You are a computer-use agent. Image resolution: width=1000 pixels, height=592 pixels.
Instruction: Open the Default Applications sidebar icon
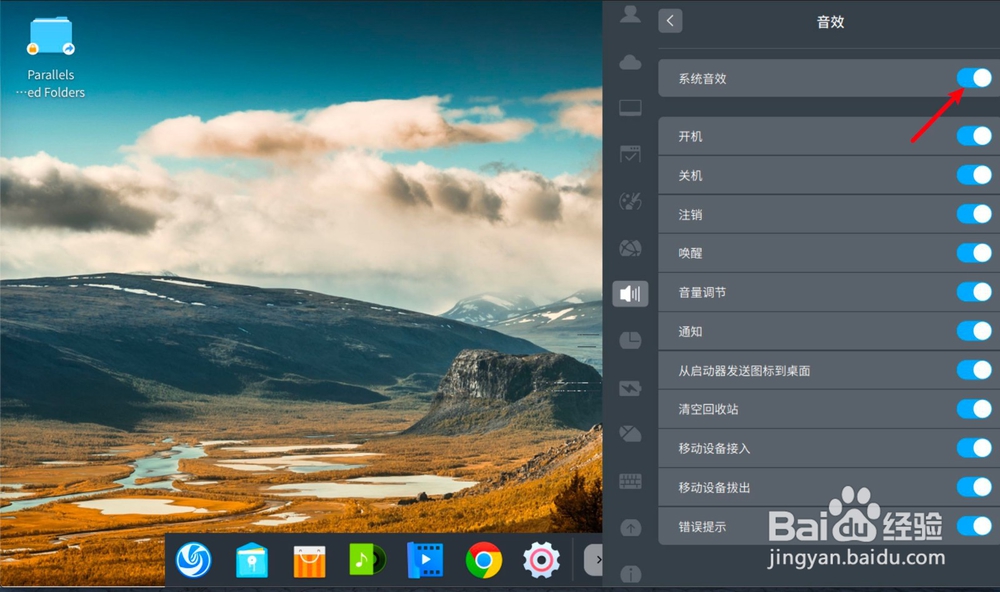pyautogui.click(x=630, y=154)
